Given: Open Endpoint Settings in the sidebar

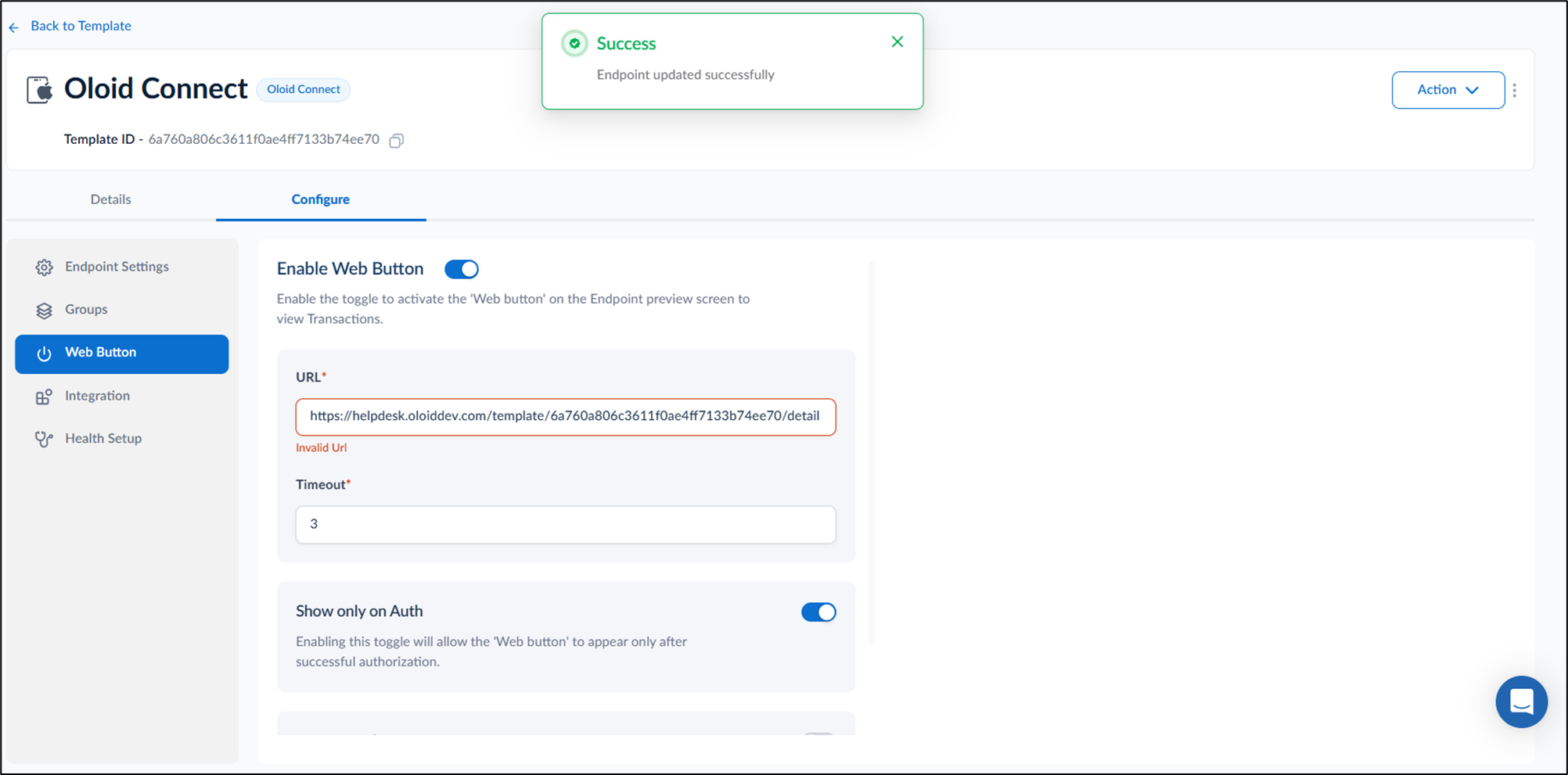Looking at the screenshot, I should 122,267.
